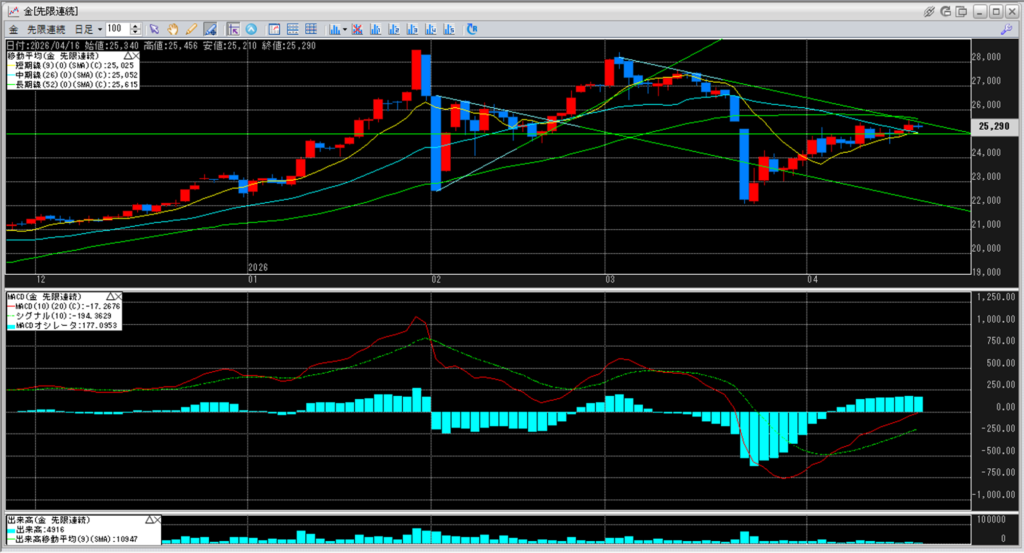Click the 先限連続 contract button
The height and width of the screenshot is (553, 1024).
45,29
